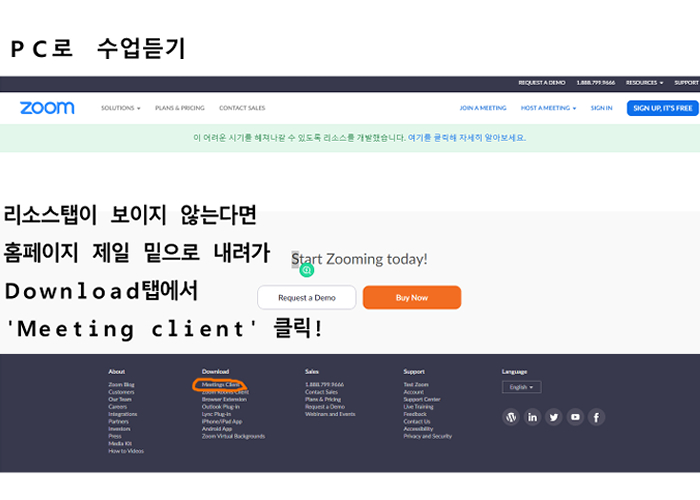Go to PLANS & PRICING in the header
The height and width of the screenshot is (500, 700).
(179, 108)
